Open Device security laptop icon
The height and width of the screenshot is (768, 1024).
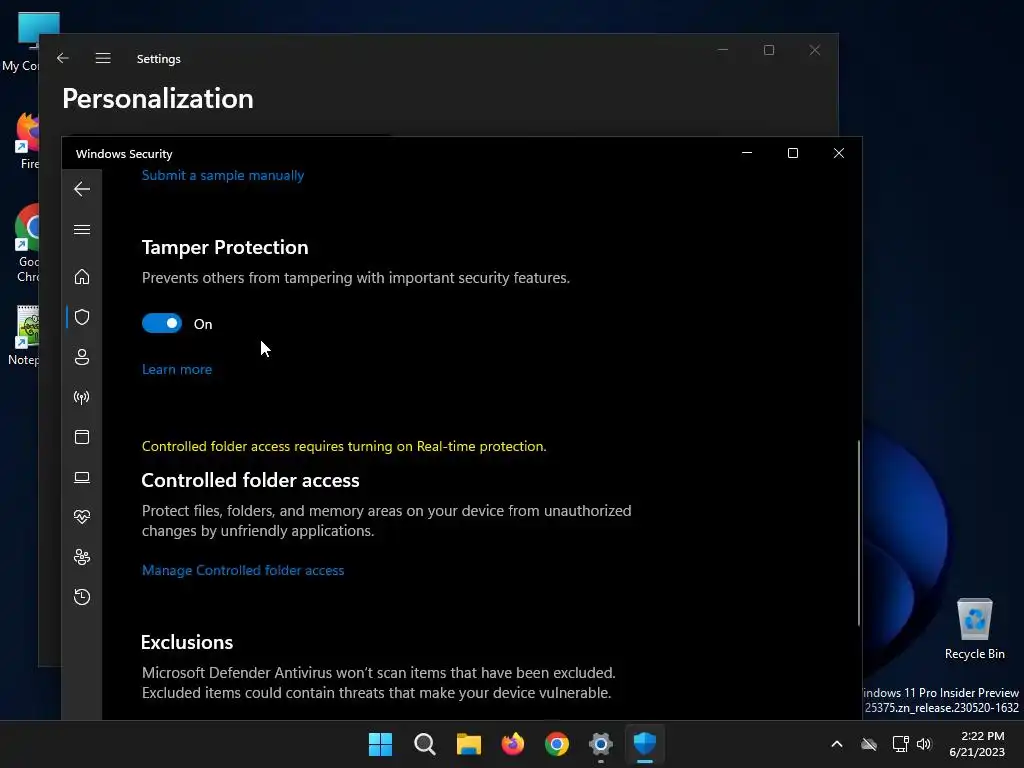click(x=82, y=477)
